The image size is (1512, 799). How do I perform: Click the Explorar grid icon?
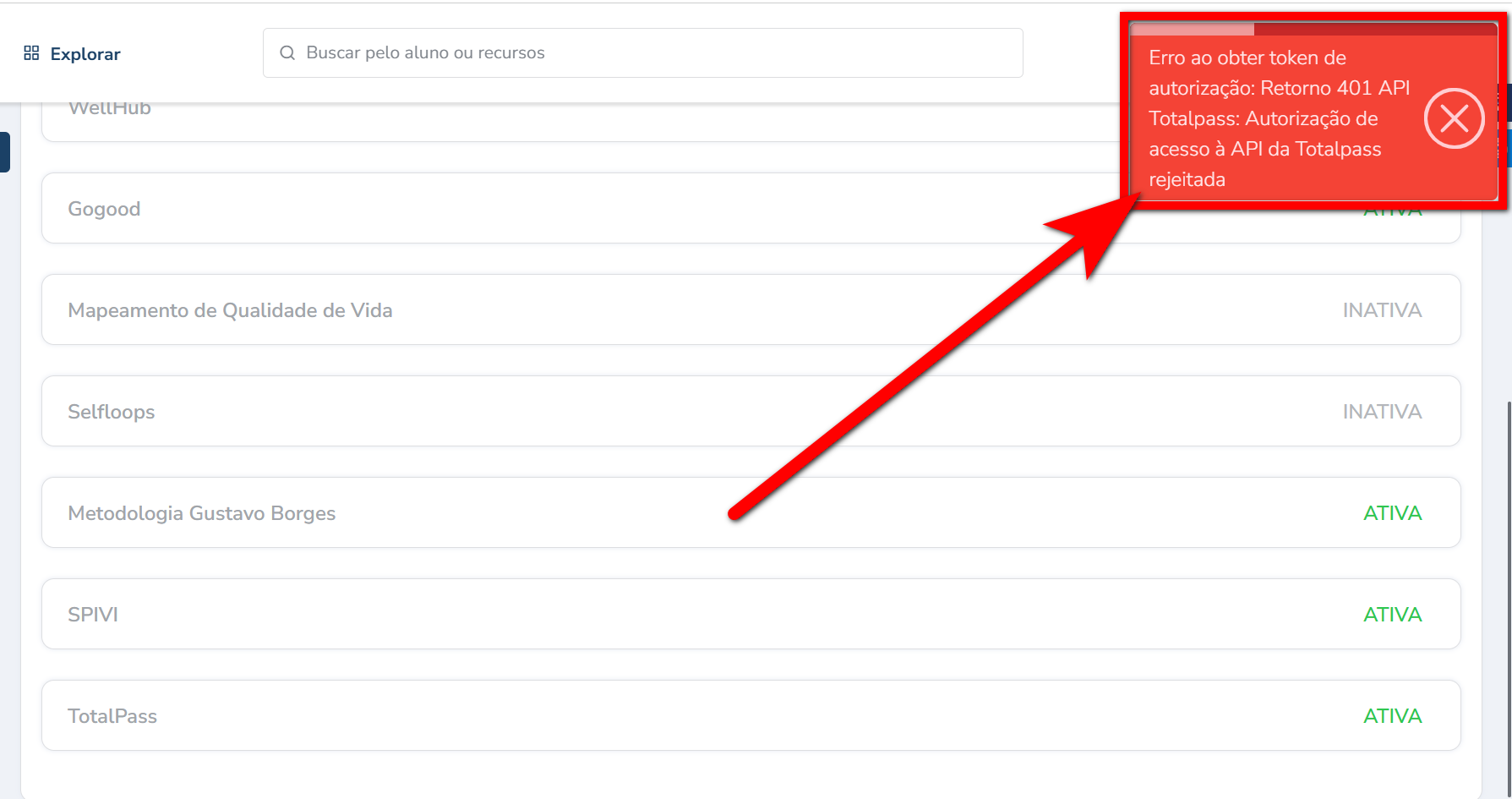click(x=31, y=53)
